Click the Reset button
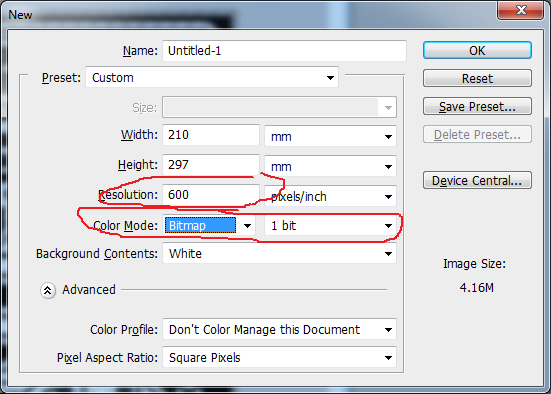The image size is (551, 394). [477, 78]
